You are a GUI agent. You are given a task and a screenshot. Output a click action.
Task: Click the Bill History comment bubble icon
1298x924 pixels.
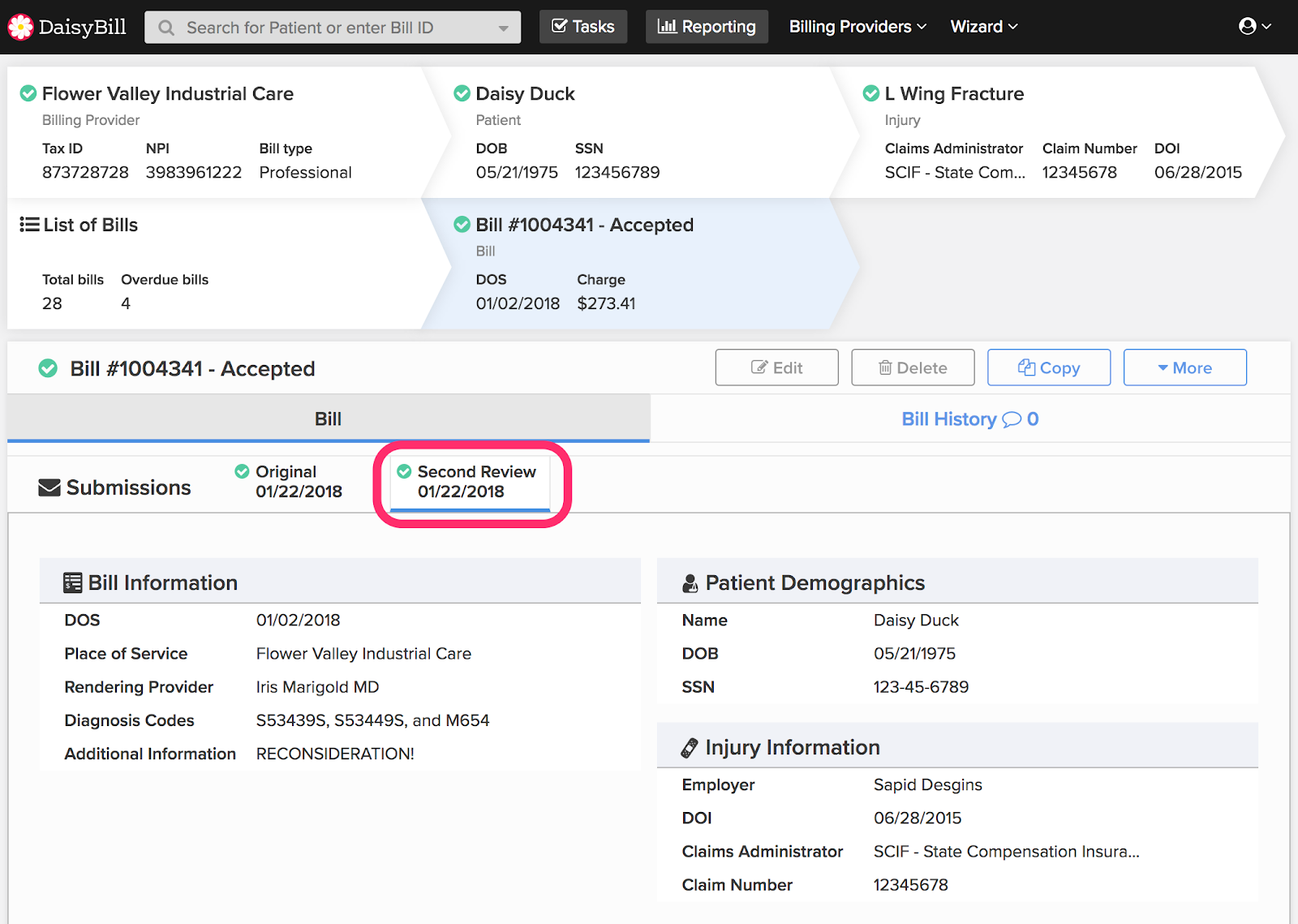tap(1012, 419)
